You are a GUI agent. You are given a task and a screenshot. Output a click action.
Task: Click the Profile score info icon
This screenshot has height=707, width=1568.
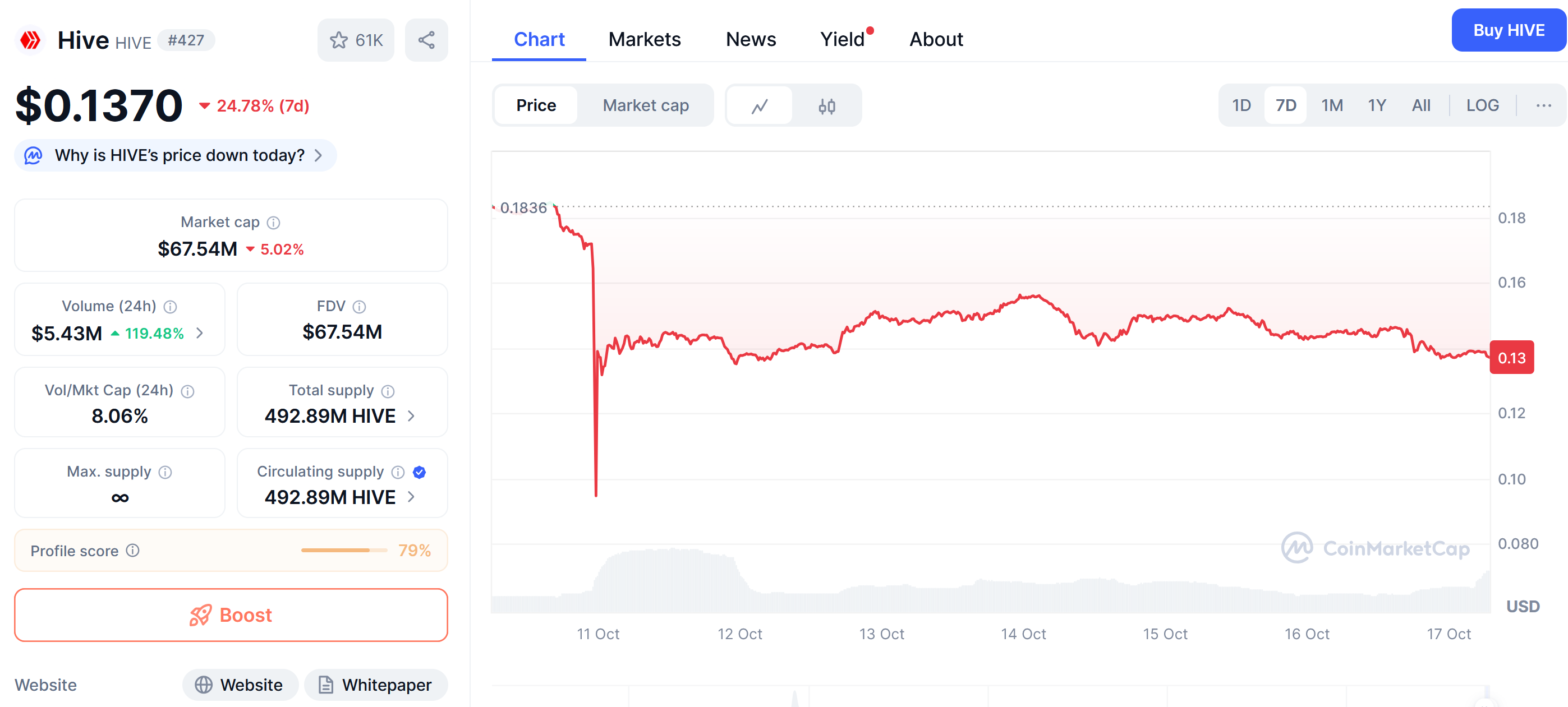click(x=133, y=551)
